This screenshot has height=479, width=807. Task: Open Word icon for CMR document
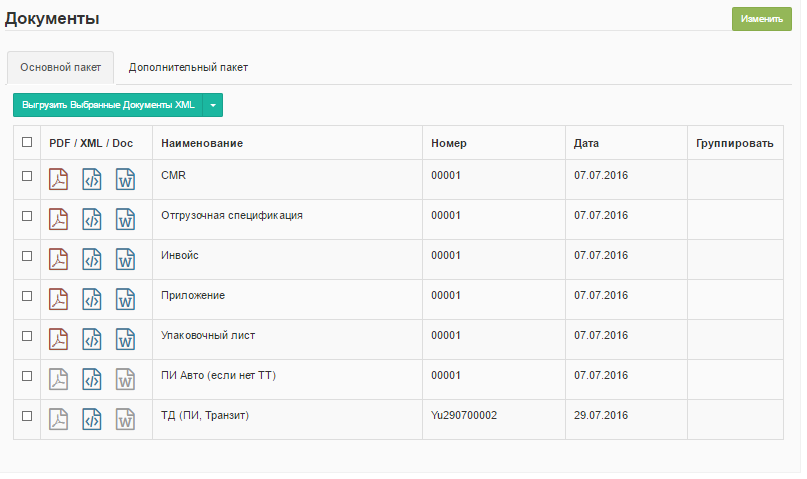click(125, 180)
